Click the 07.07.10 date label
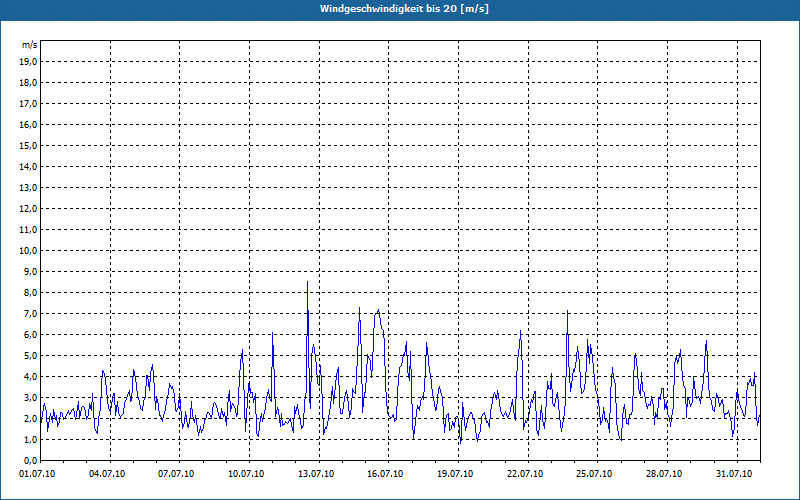Screen dimensions: 800x500 tap(176, 474)
